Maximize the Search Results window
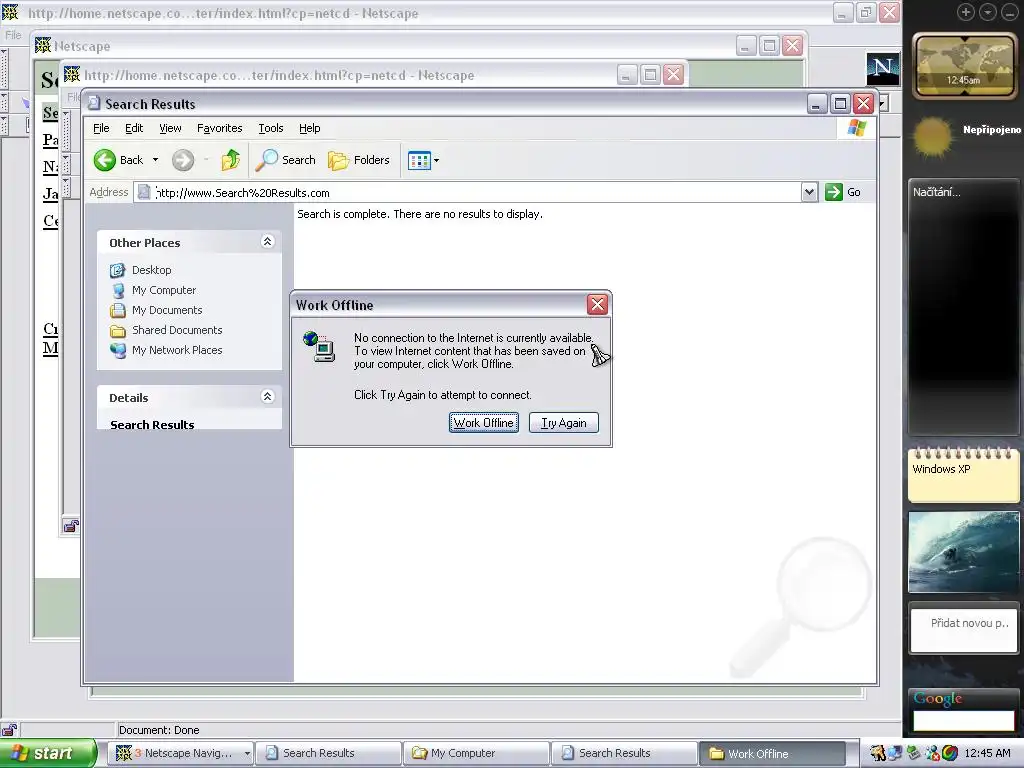 840,103
